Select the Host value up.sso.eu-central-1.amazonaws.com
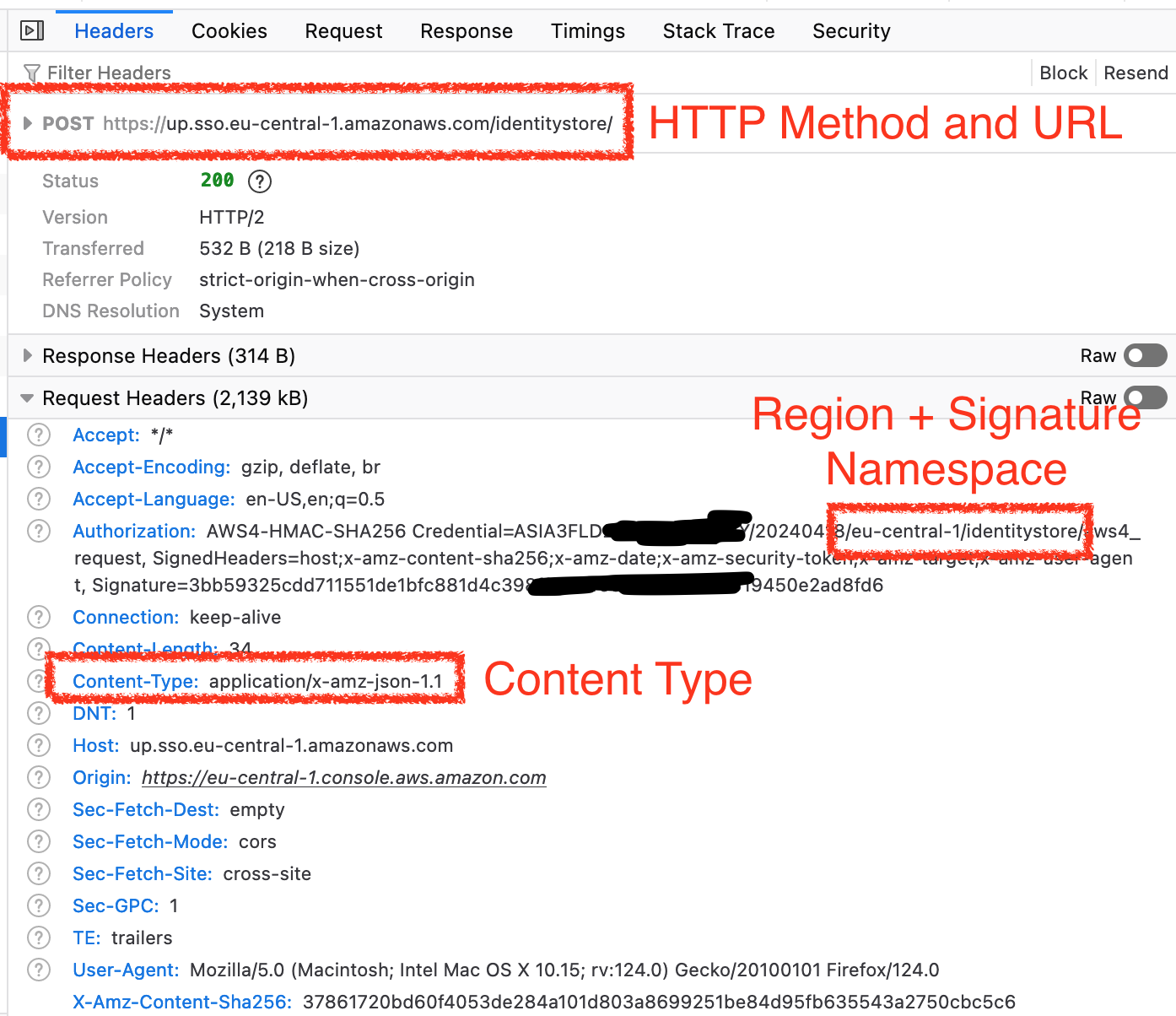The height and width of the screenshot is (1016, 1176). tap(291, 745)
